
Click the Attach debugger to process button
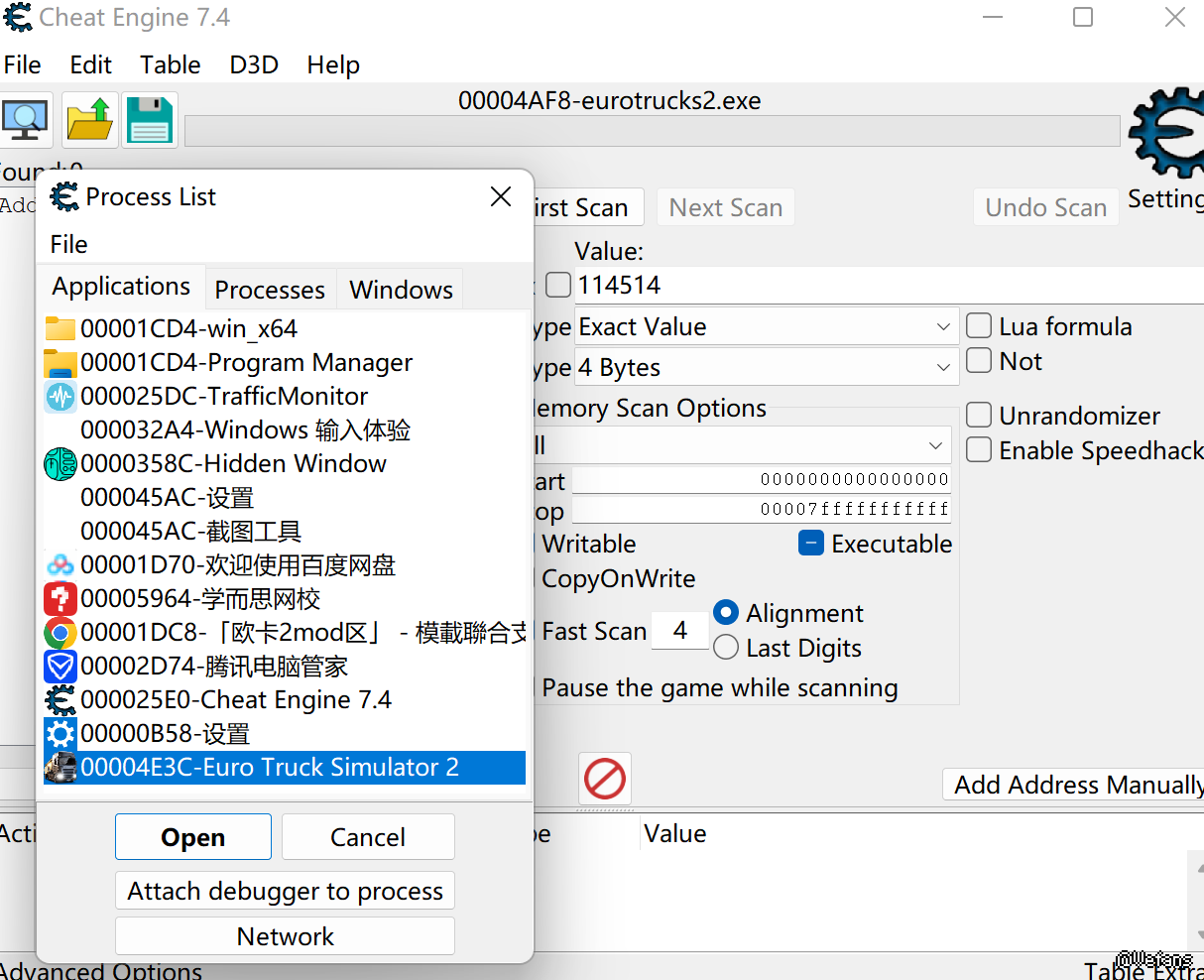point(286,891)
